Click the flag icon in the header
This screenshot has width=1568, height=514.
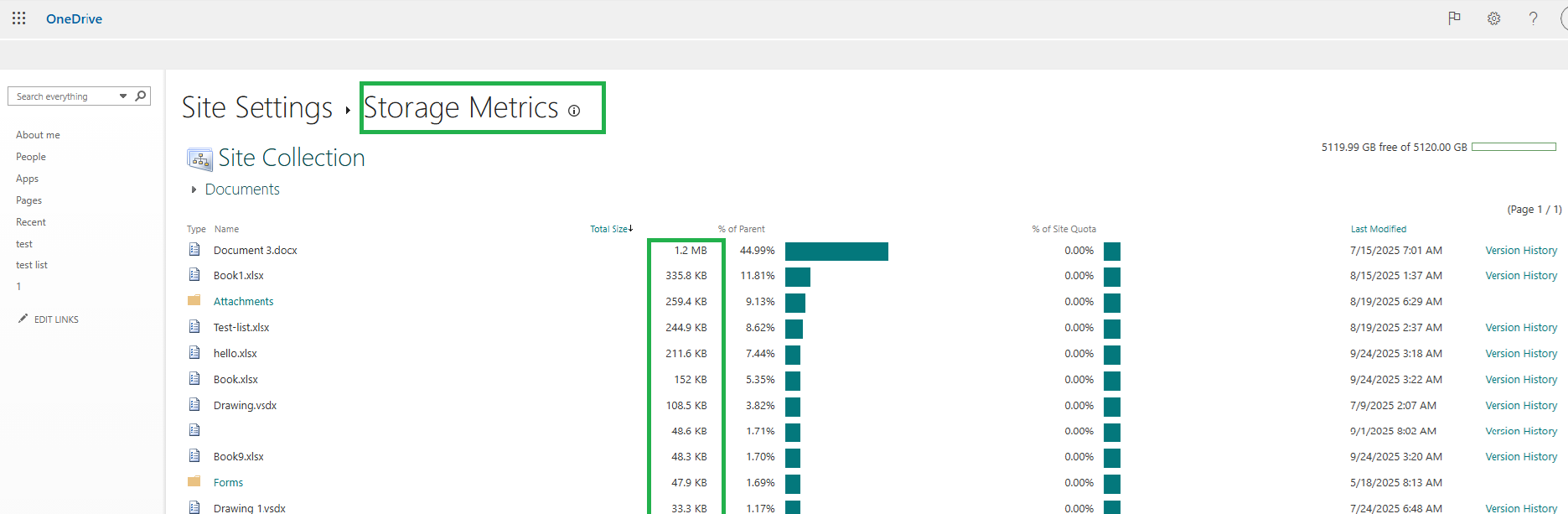[1454, 18]
